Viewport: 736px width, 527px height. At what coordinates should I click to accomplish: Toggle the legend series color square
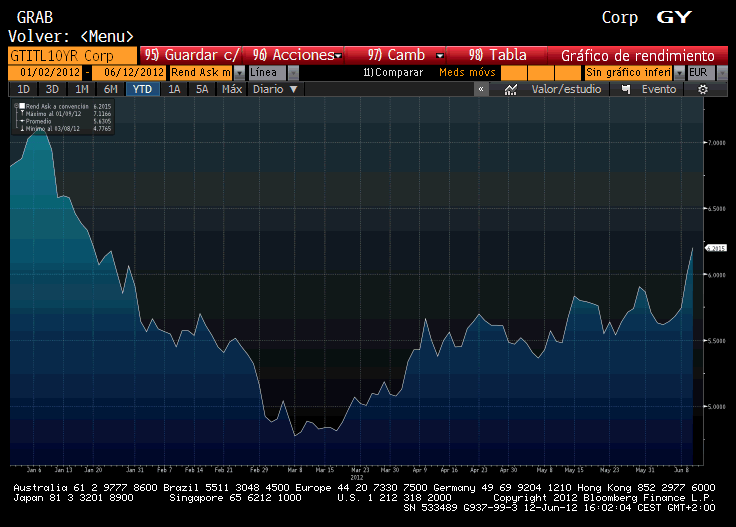pyautogui.click(x=22, y=107)
